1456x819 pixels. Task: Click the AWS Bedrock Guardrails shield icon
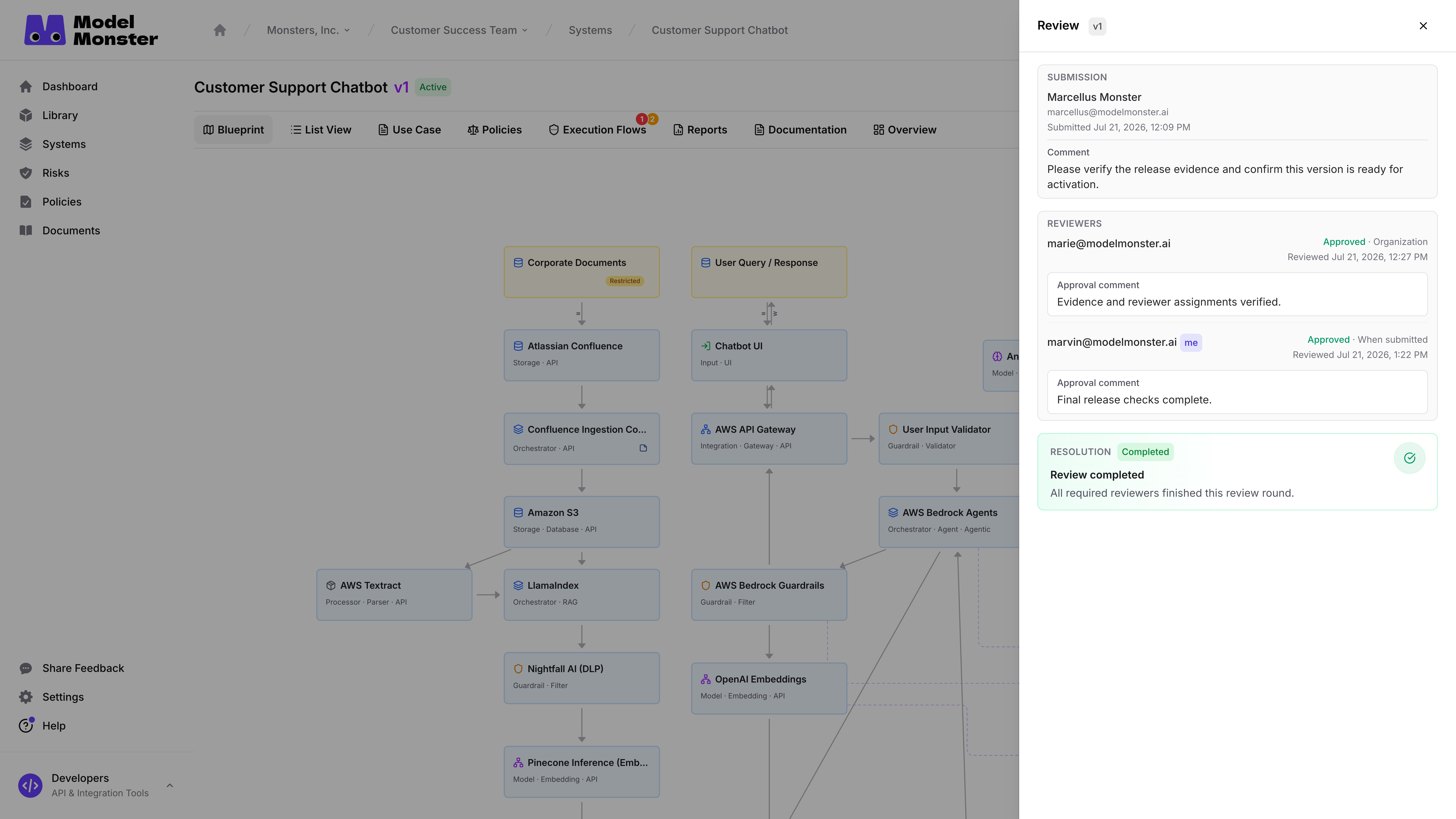[706, 586]
